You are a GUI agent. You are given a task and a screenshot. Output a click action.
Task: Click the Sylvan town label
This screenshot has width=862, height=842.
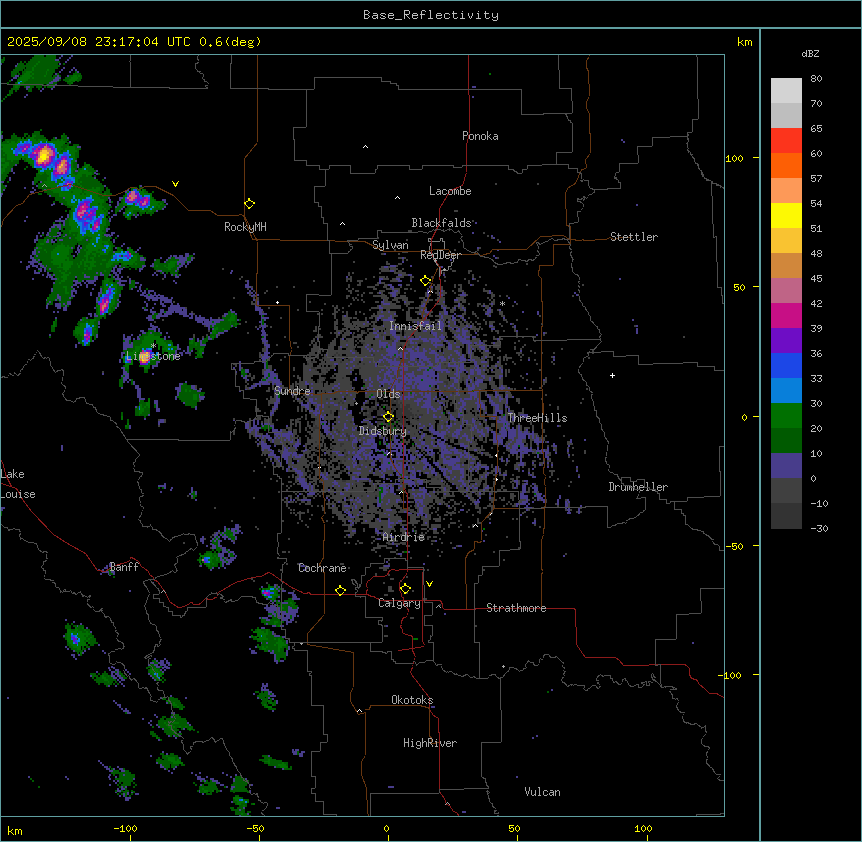pyautogui.click(x=390, y=245)
